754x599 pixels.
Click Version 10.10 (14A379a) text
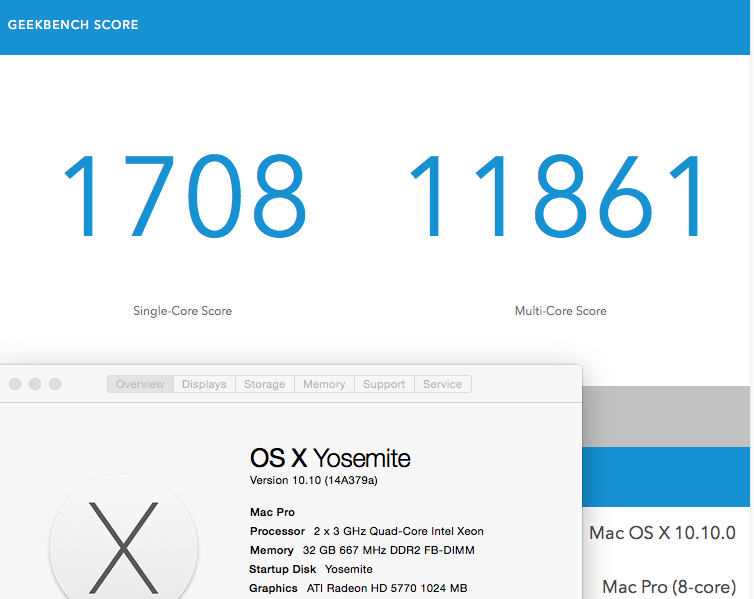click(314, 480)
